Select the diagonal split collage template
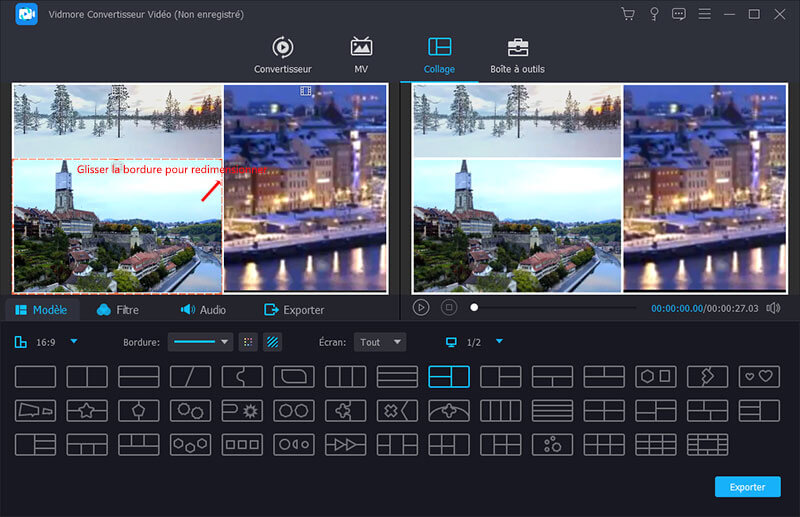This screenshot has width=800, height=517. pyautogui.click(x=190, y=377)
